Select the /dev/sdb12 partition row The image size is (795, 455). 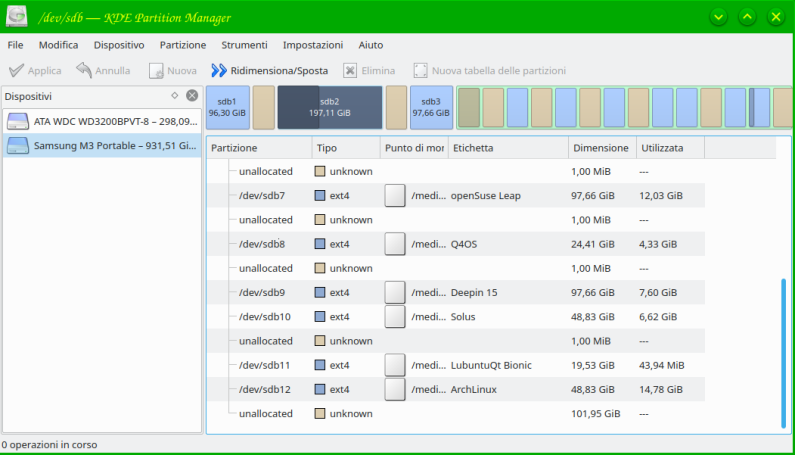455,390
